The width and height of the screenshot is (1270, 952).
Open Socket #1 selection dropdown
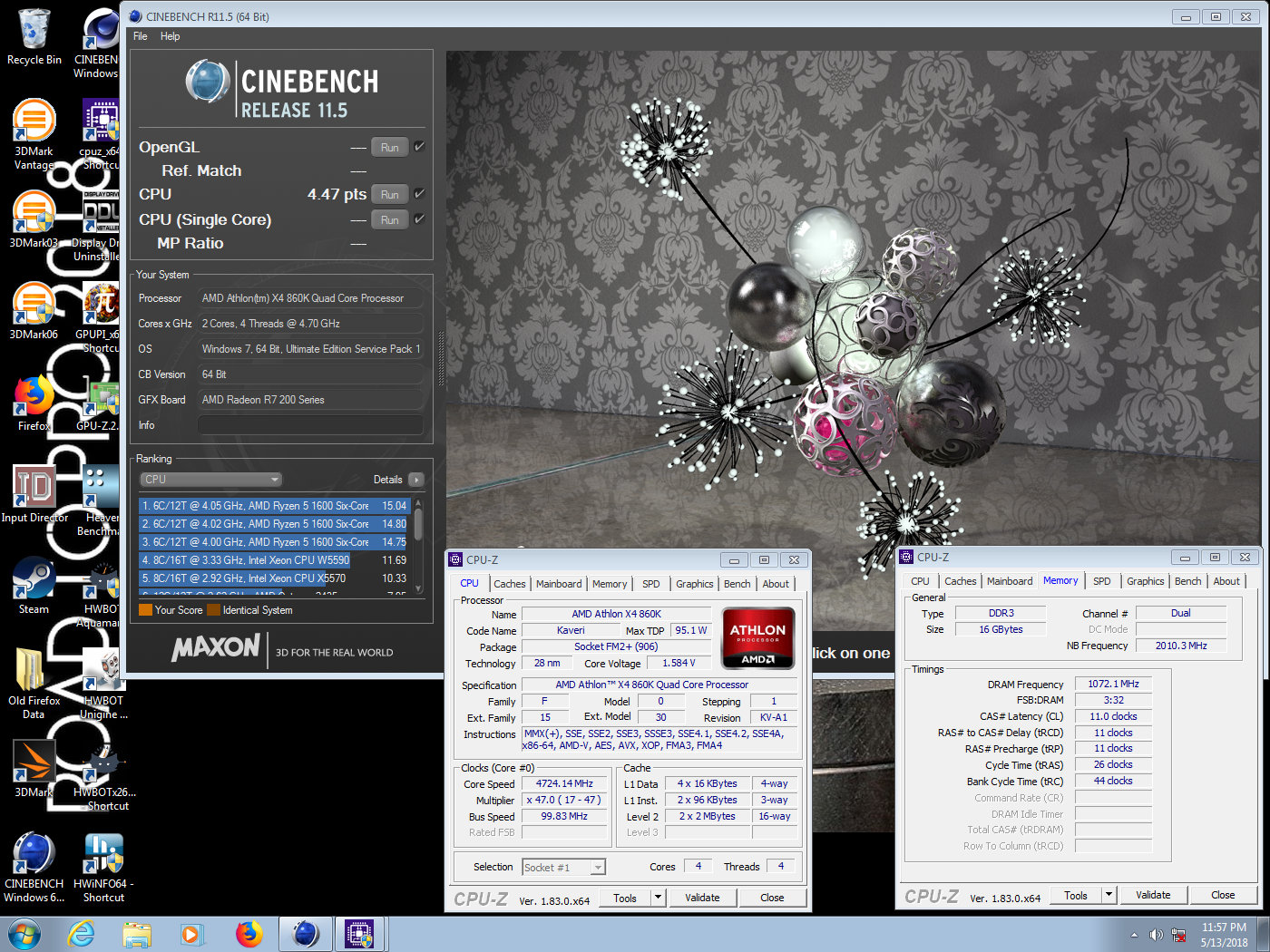point(563,868)
